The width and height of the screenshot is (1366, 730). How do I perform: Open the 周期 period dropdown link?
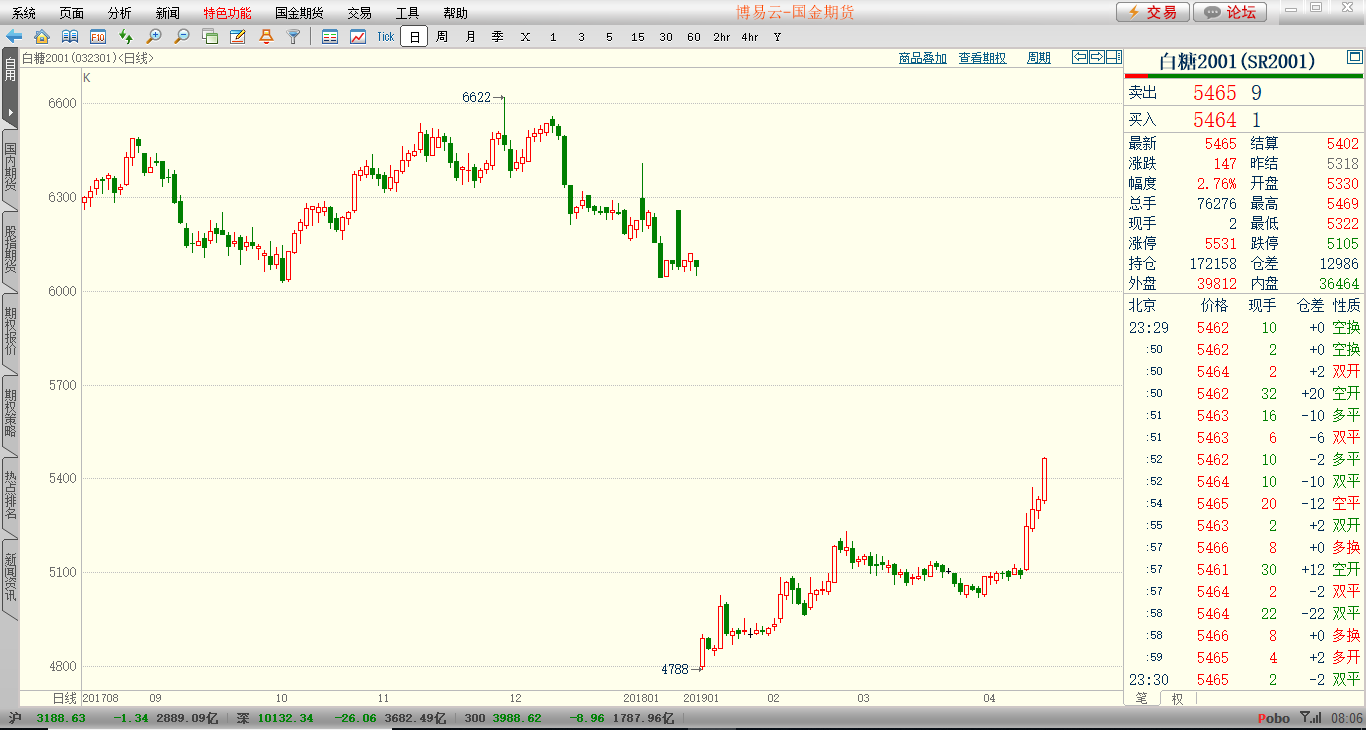[x=1039, y=58]
